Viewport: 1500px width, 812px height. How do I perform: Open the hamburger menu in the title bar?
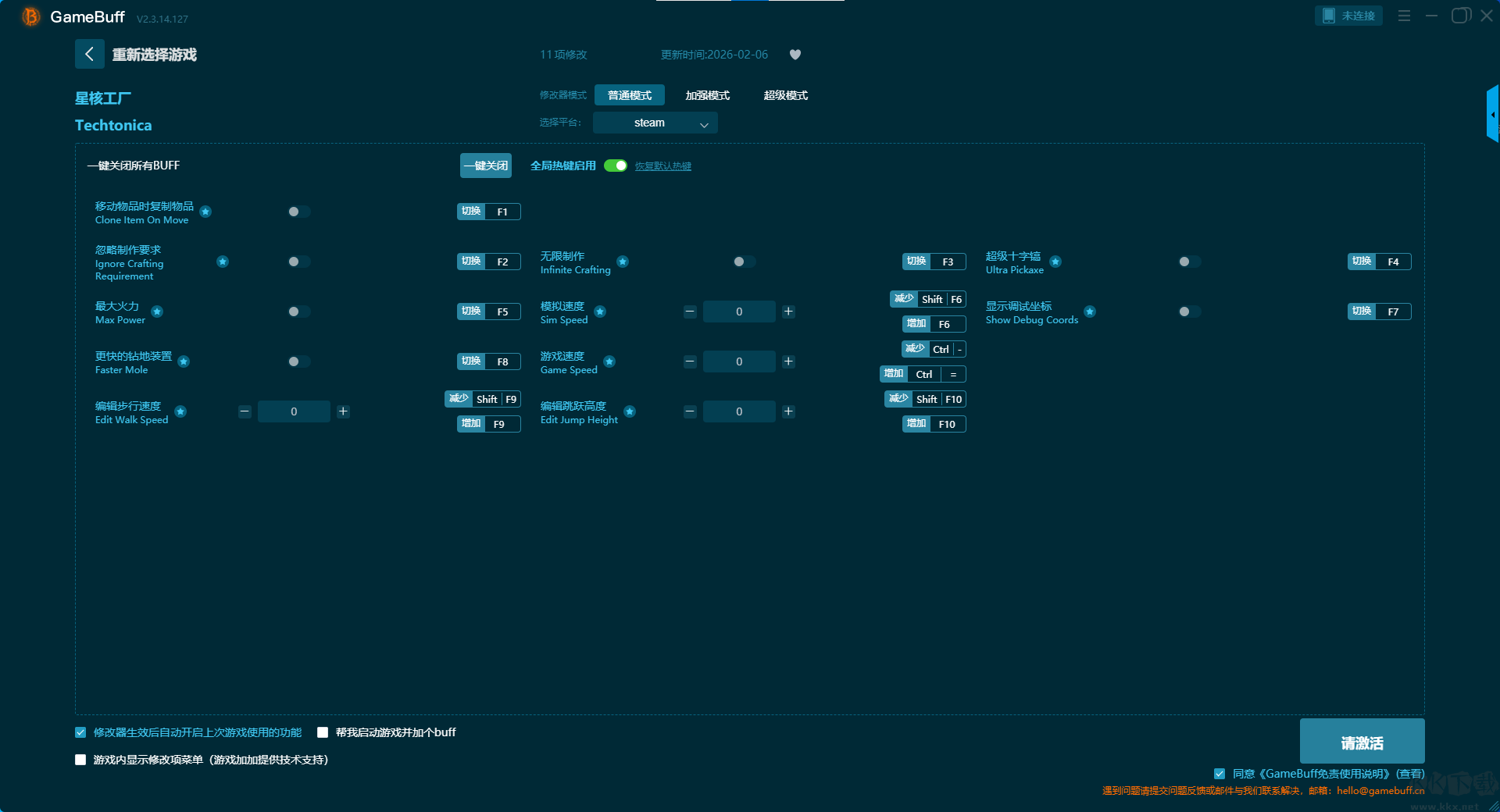coord(1404,16)
